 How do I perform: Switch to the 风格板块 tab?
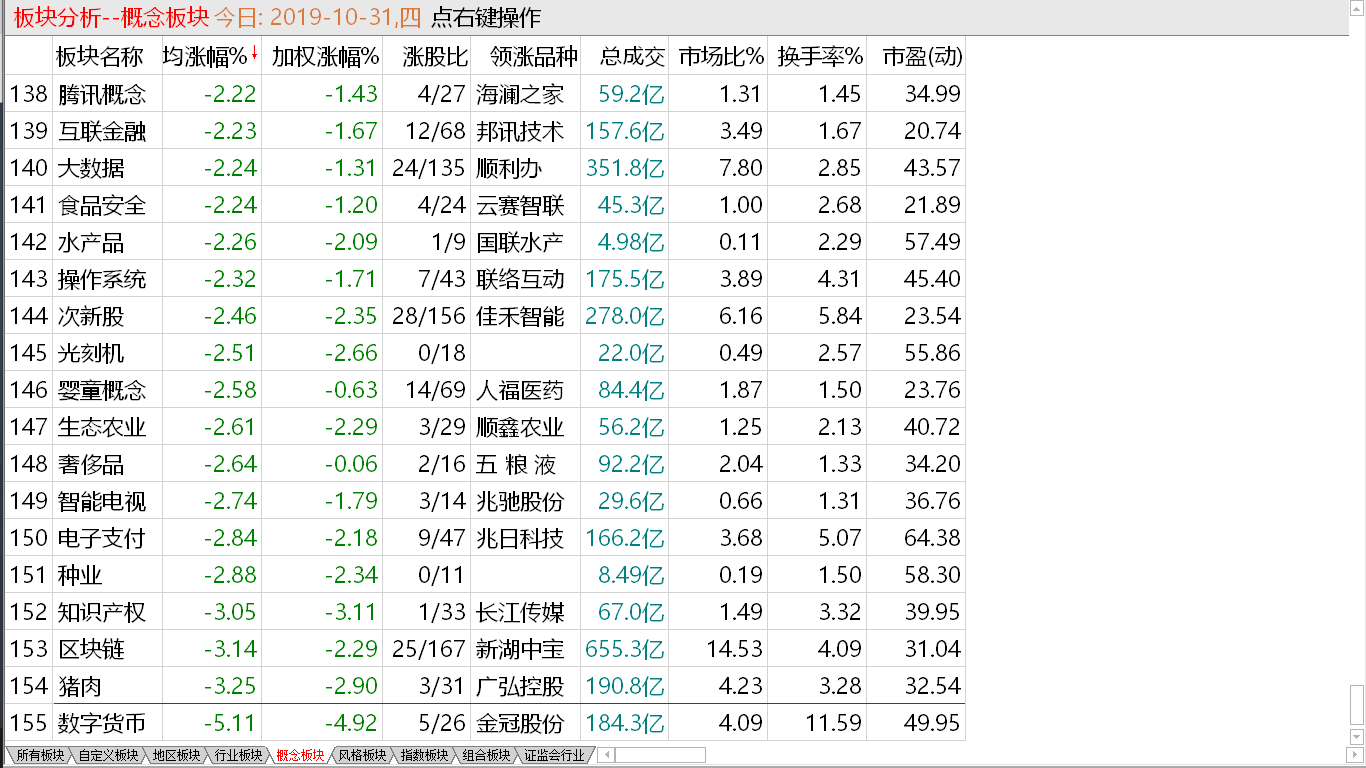[x=362, y=755]
